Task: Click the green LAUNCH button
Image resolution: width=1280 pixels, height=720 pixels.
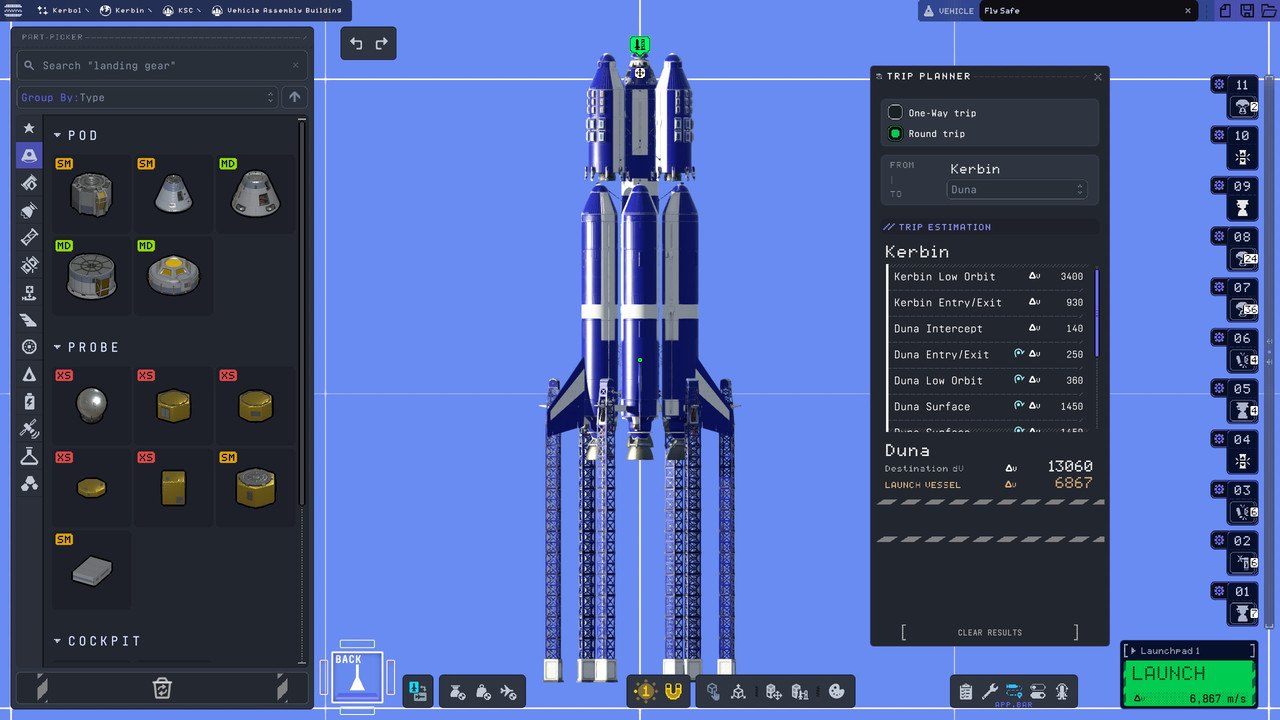Action: coord(1189,683)
